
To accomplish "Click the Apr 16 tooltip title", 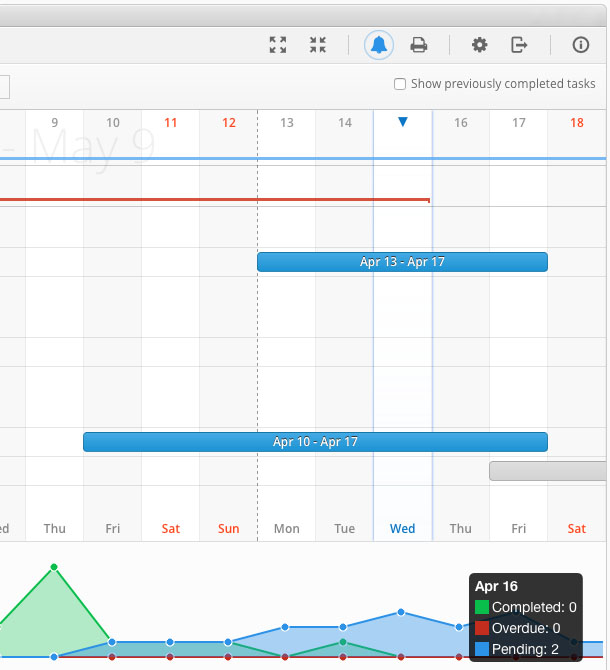I will click(x=496, y=586).
